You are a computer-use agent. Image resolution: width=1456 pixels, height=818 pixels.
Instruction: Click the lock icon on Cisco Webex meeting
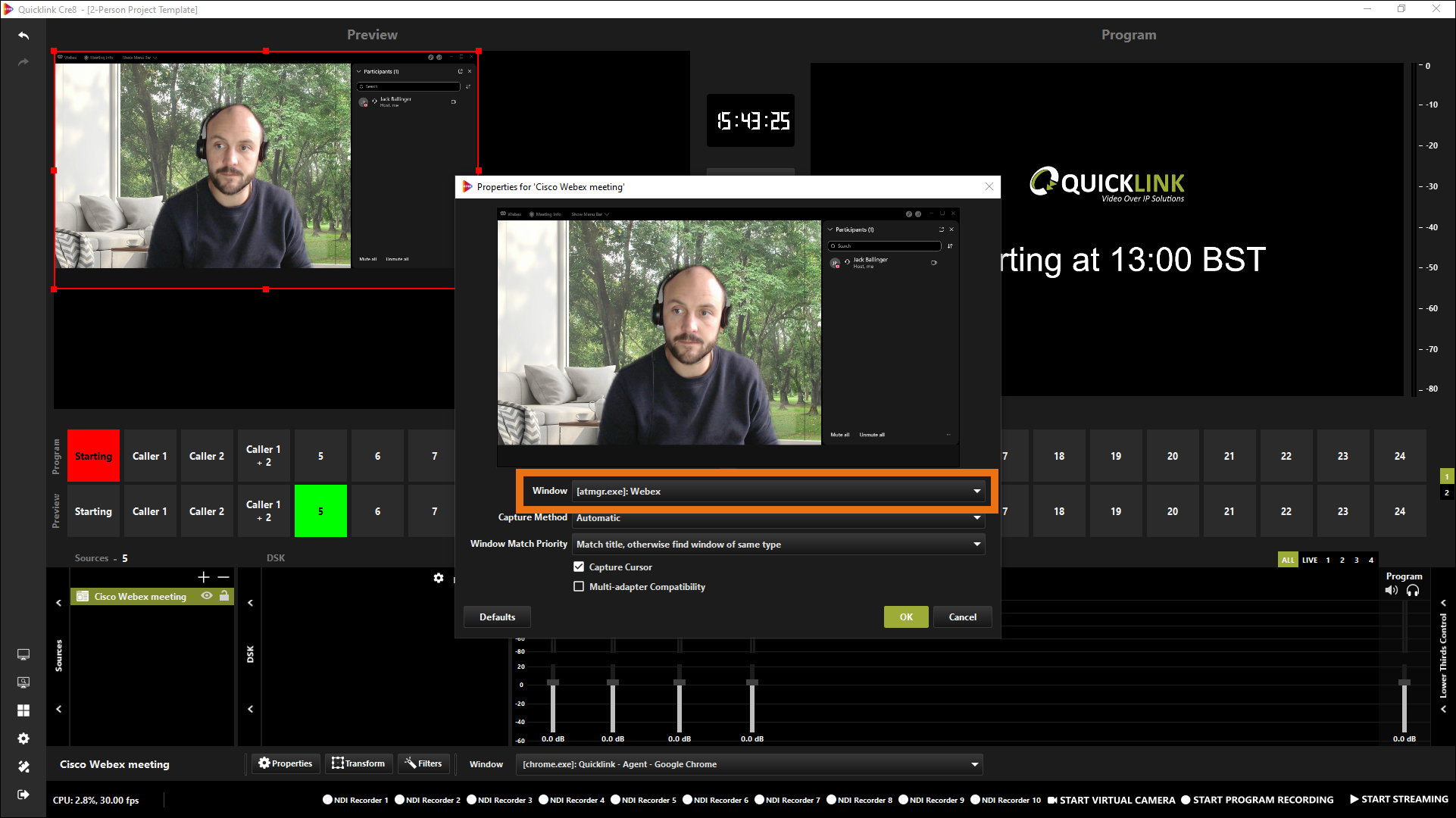coord(224,596)
